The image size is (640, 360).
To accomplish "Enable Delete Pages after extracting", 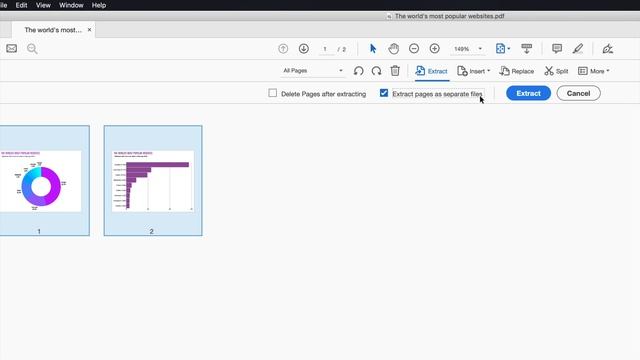I will 273,93.
